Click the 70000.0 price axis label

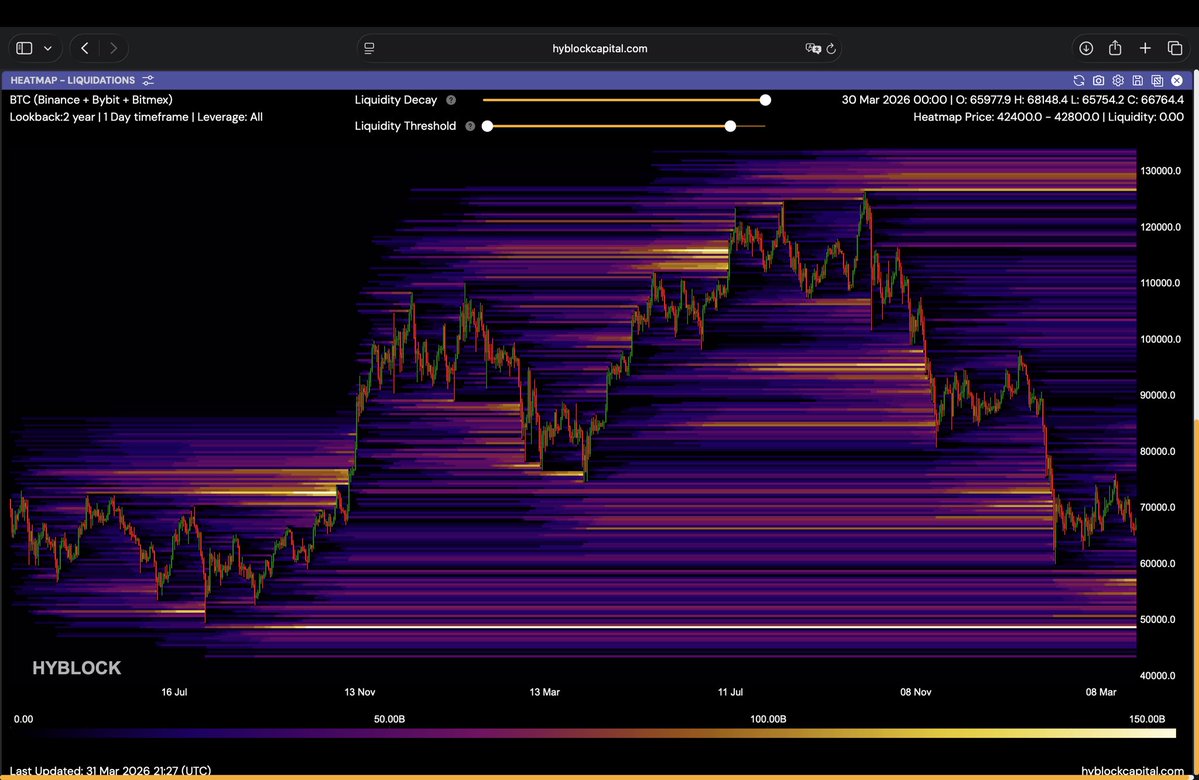tap(1158, 508)
